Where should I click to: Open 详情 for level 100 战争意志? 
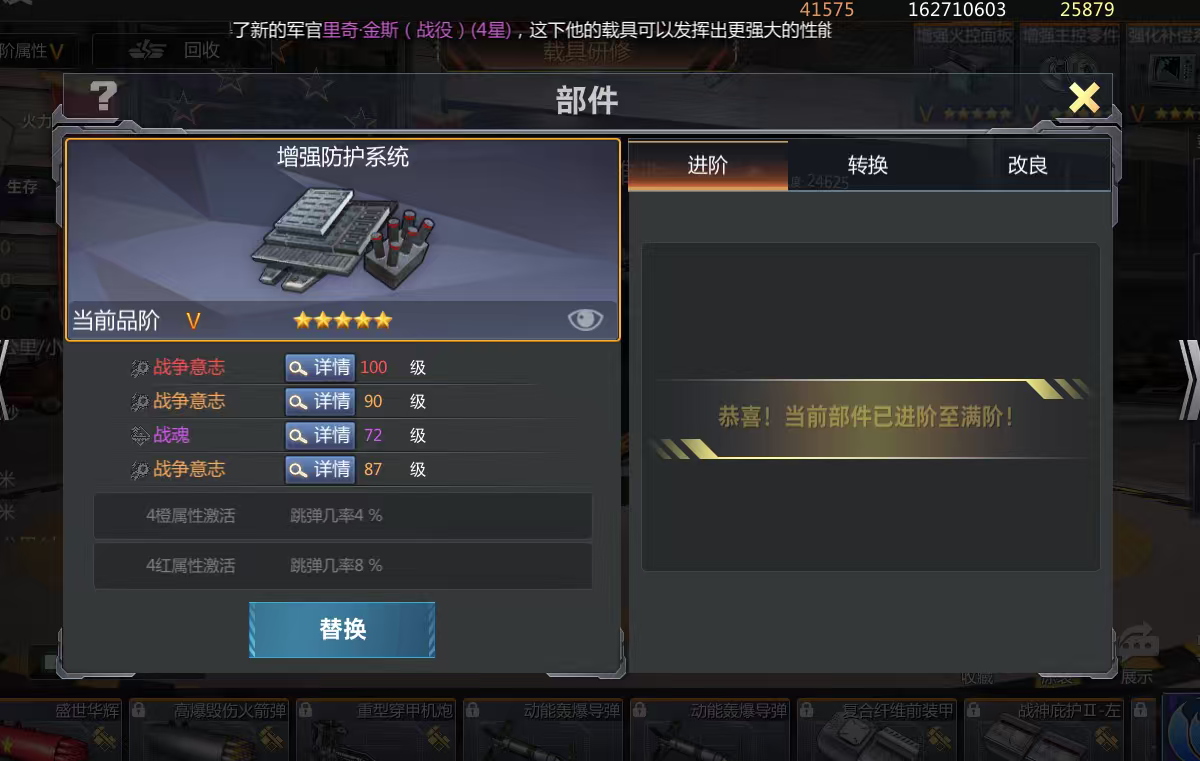(x=319, y=367)
